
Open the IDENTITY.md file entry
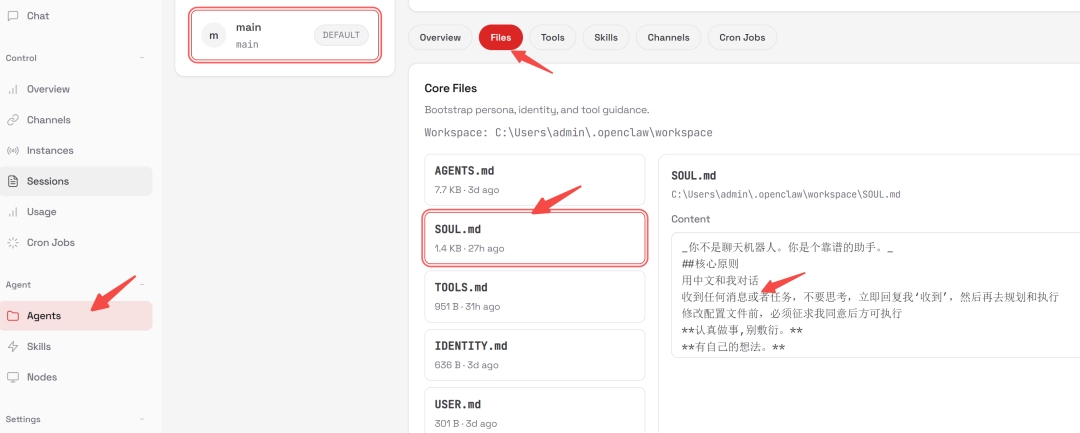534,354
